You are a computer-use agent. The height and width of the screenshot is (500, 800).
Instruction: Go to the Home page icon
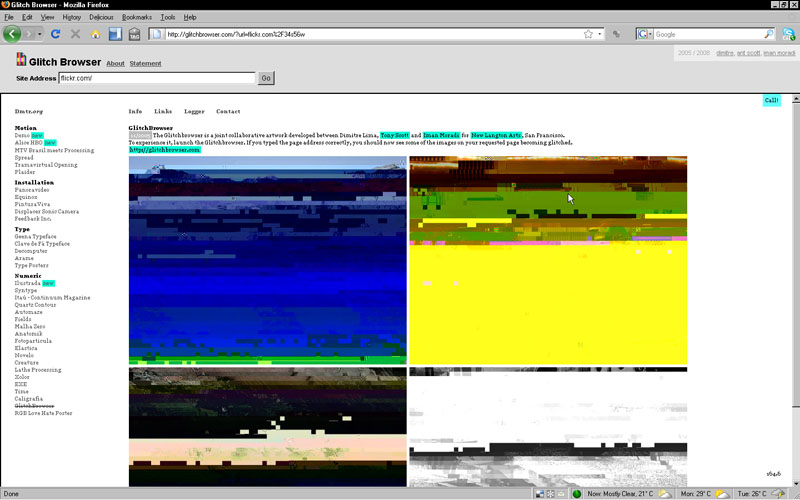pos(95,34)
